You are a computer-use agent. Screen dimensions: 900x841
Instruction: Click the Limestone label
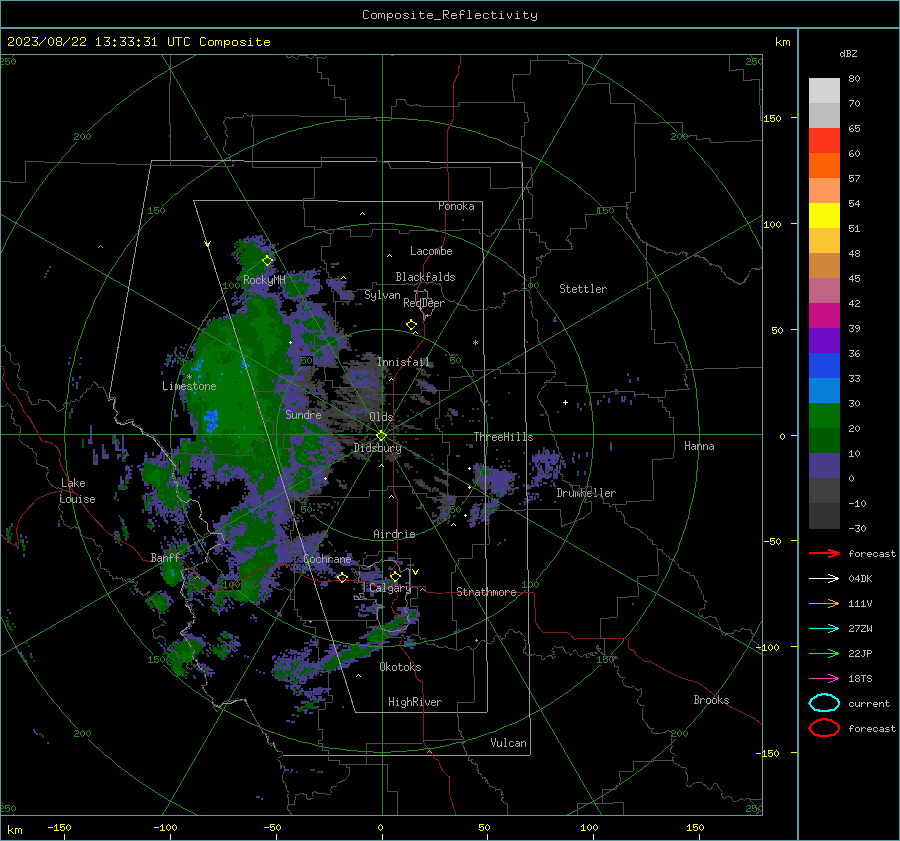189,386
